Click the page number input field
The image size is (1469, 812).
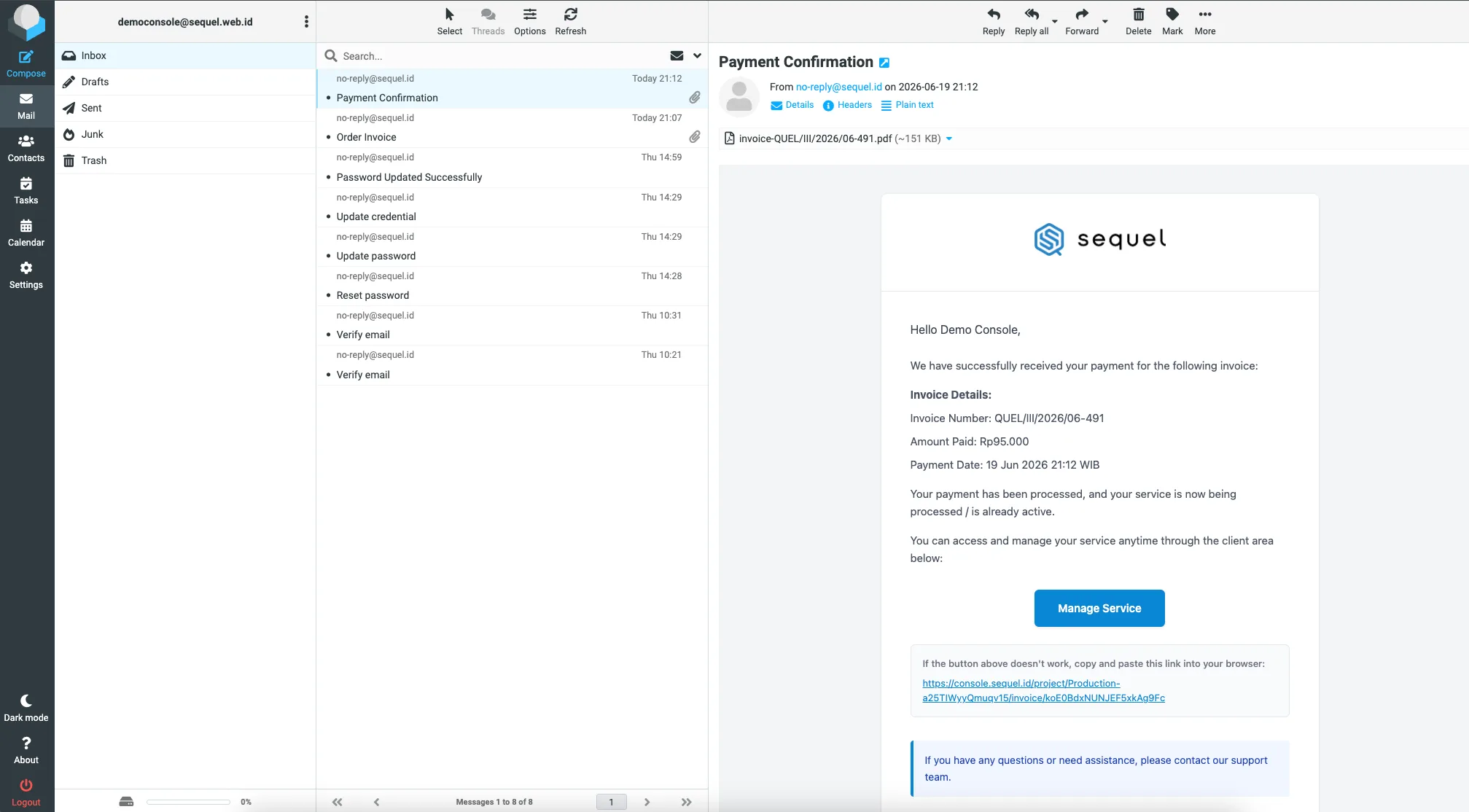(611, 802)
